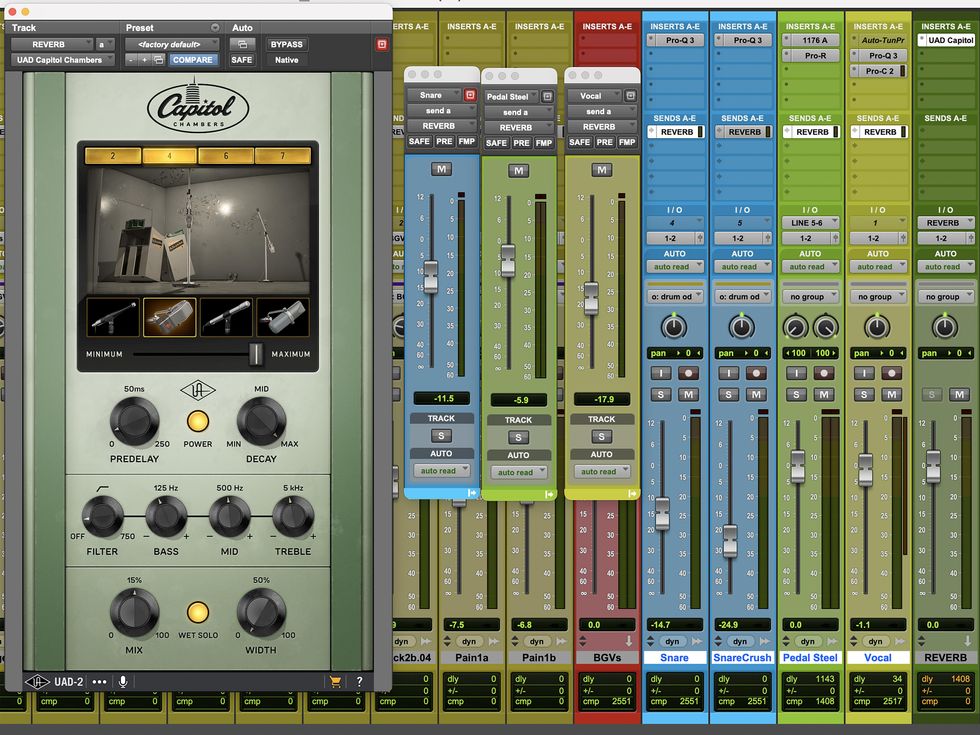Click the next preset plus button
This screenshot has width=980, height=735.
144,60
